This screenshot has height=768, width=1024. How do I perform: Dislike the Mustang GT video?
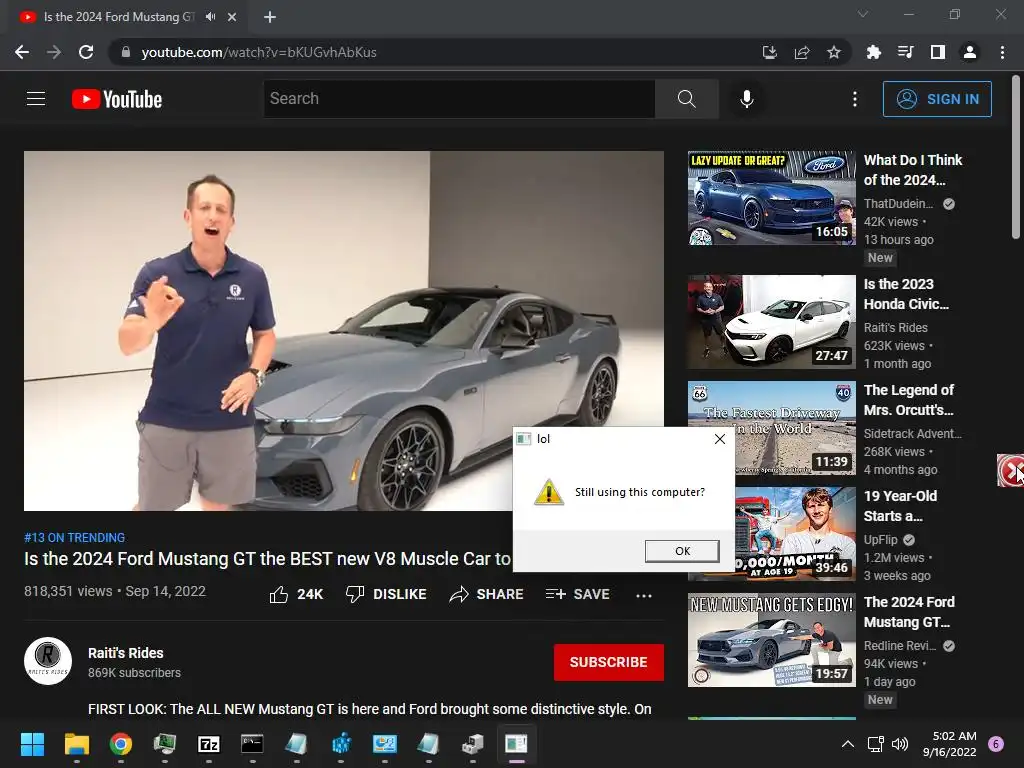(x=386, y=594)
